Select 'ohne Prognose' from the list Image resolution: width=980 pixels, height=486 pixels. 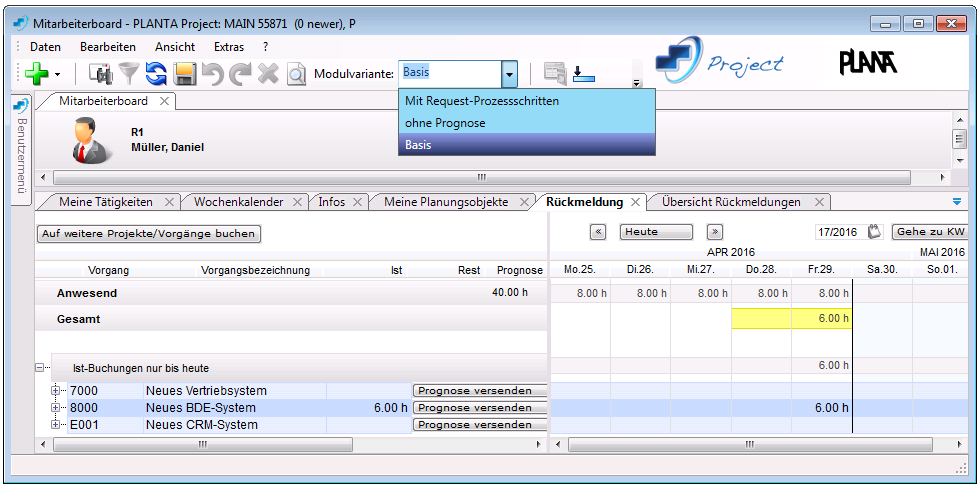(x=445, y=123)
